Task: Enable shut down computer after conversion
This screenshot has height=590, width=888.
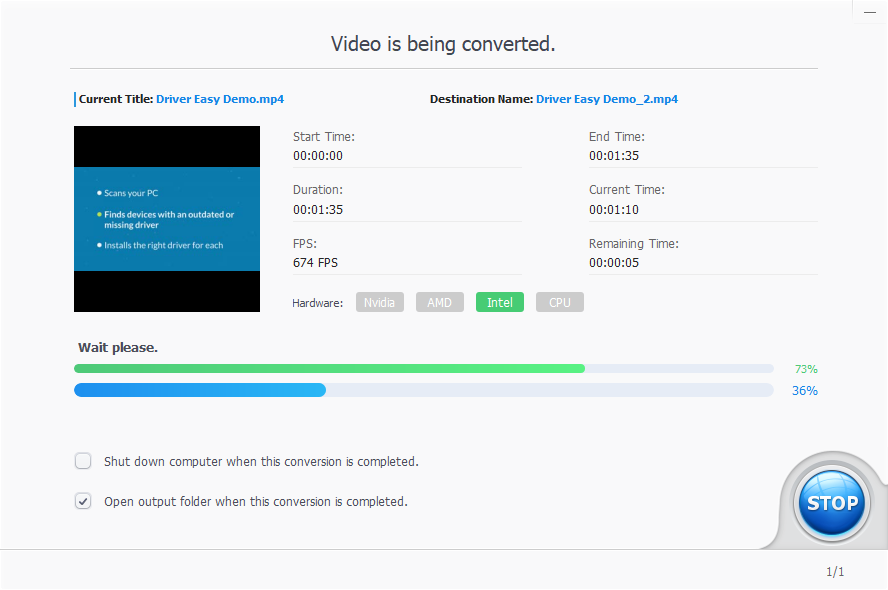Action: coord(83,461)
